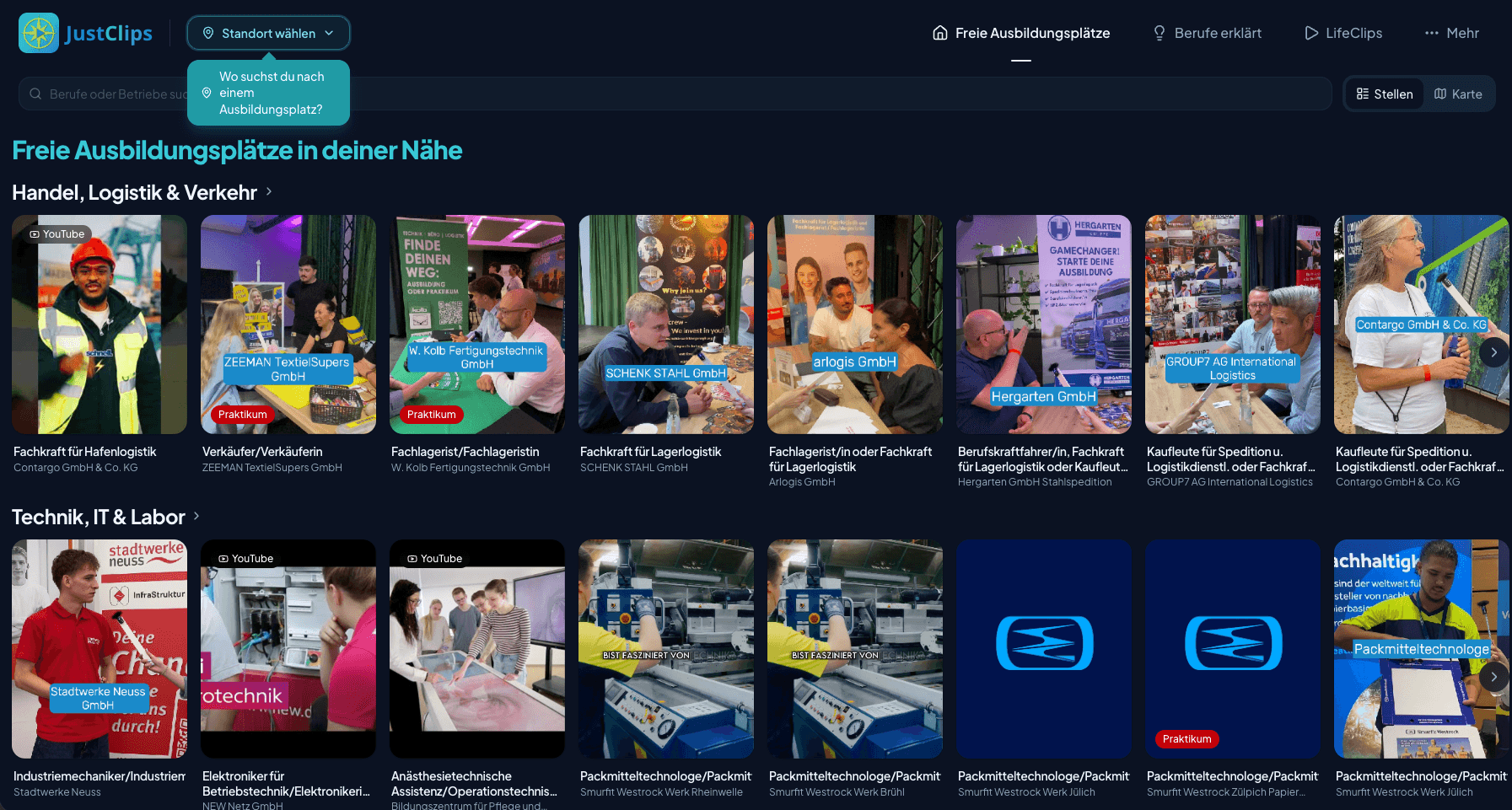Click the next arrow in the Handel, Logistik row
Screen dimensions: 1512x810
coord(1493,352)
